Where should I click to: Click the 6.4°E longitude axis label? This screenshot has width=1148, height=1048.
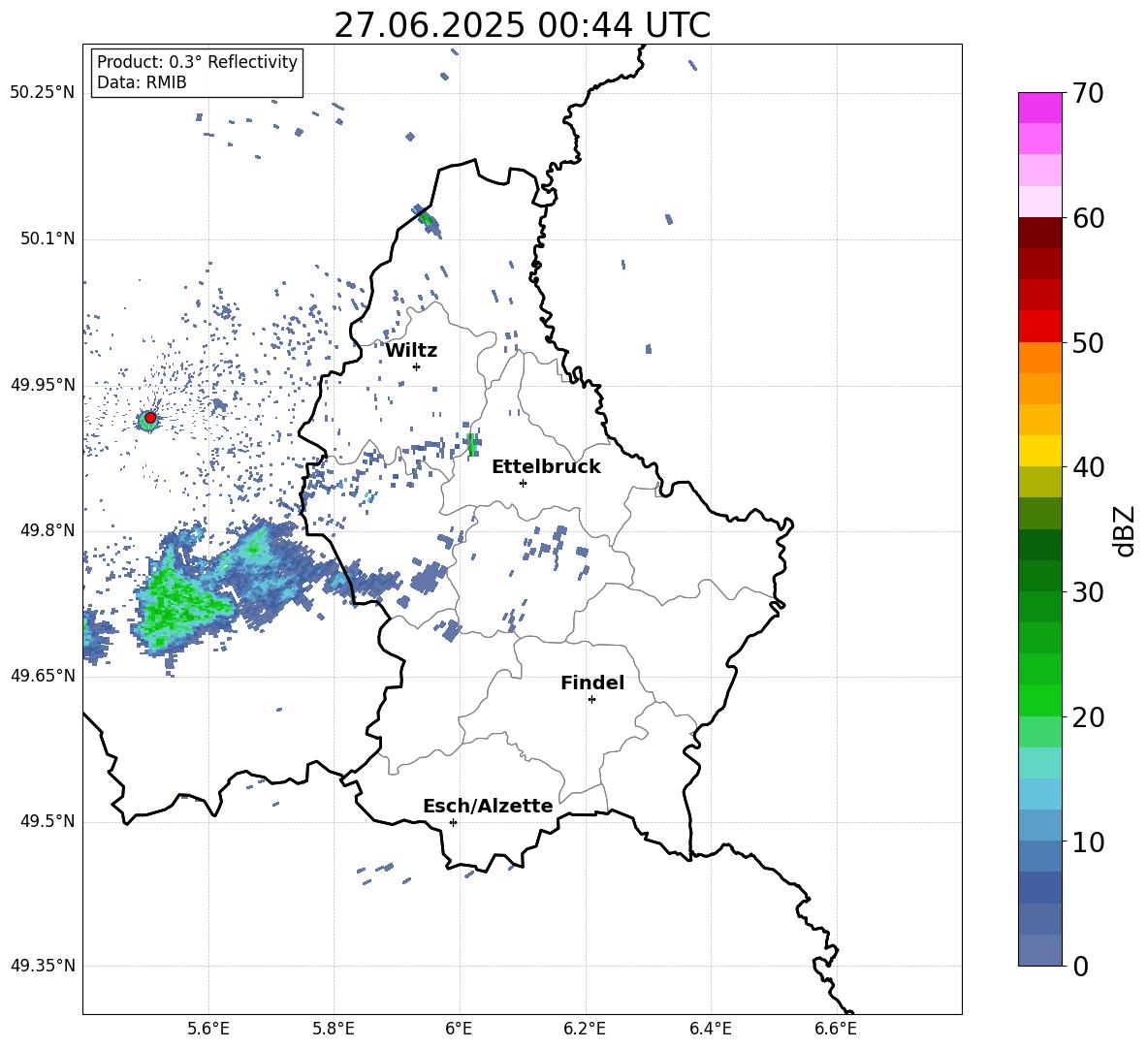(710, 1029)
